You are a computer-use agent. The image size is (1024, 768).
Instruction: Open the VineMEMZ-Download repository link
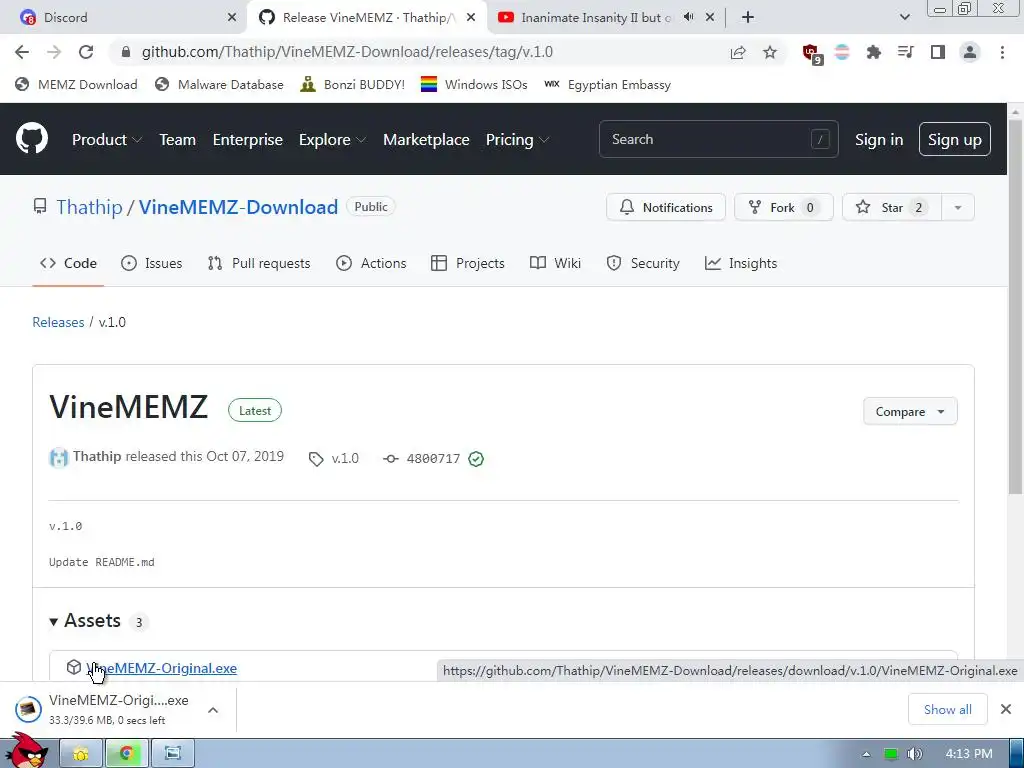(x=238, y=207)
